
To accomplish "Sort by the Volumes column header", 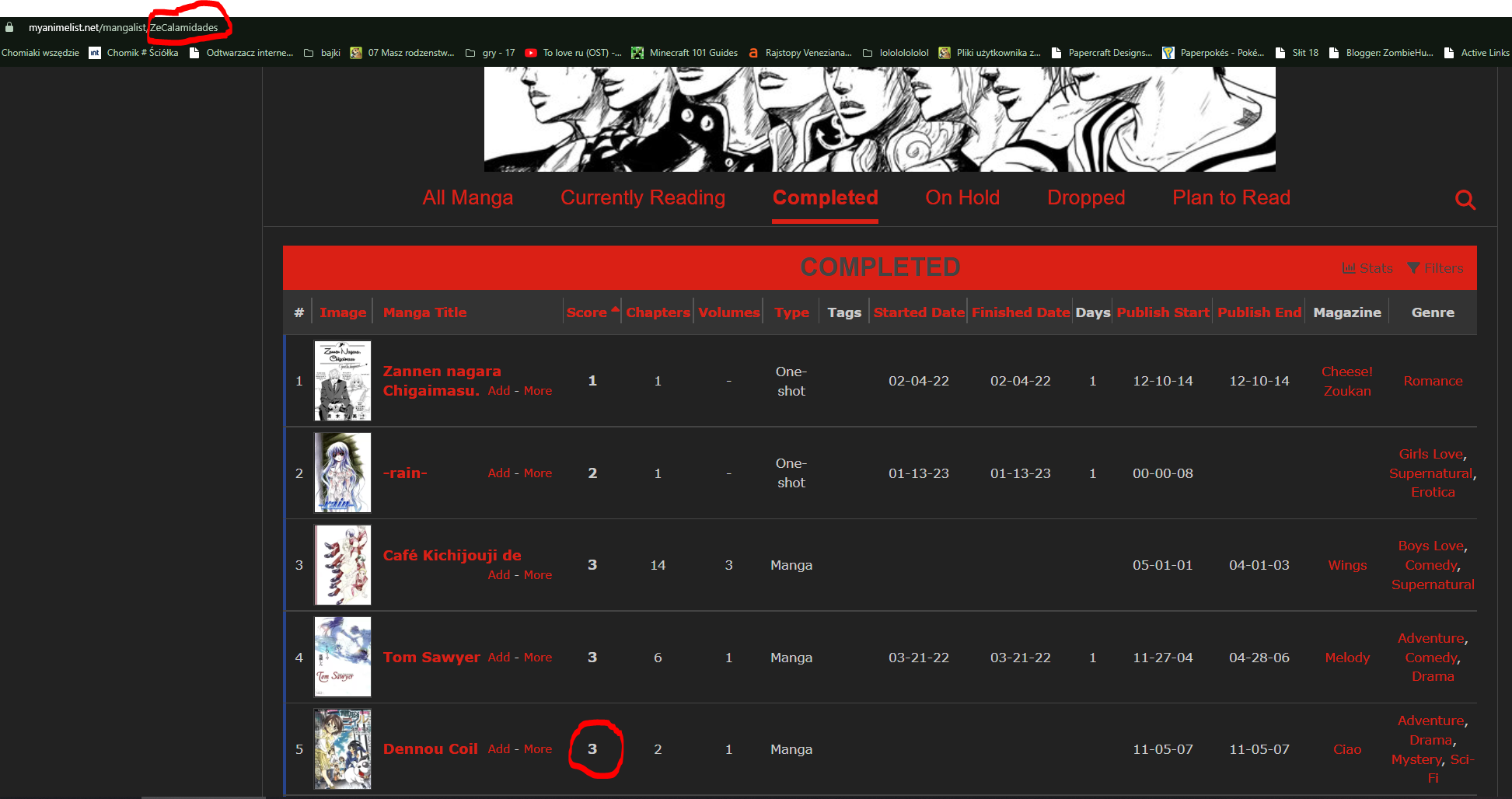I will coord(729,312).
